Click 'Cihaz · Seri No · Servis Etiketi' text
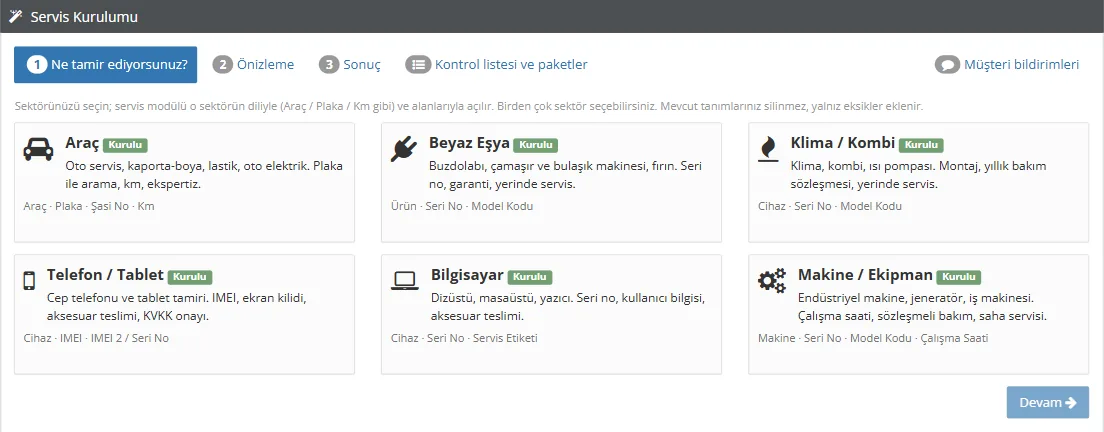The image size is (1104, 432). click(x=464, y=338)
